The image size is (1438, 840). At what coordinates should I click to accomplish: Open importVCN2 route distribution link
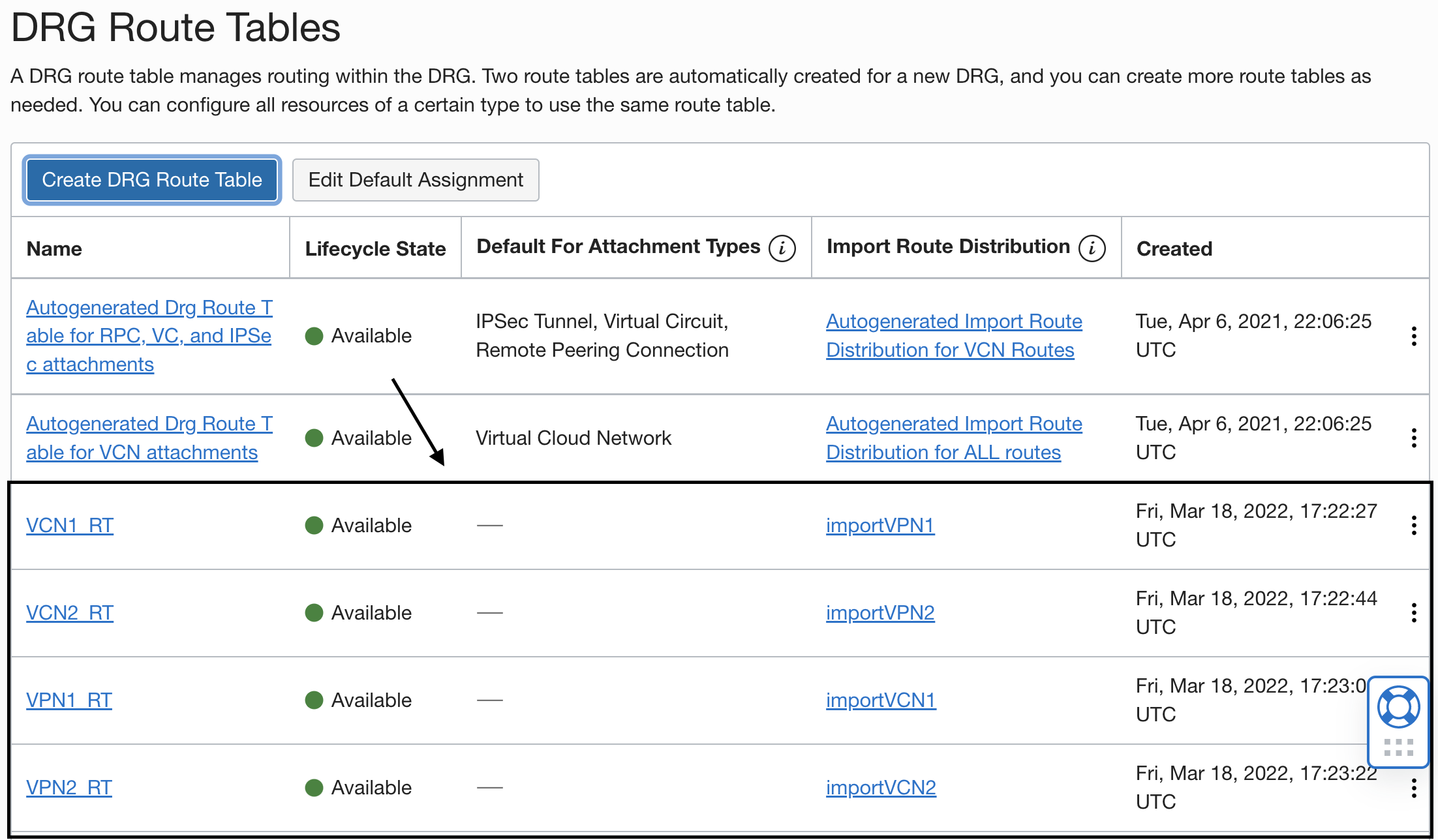(x=881, y=787)
